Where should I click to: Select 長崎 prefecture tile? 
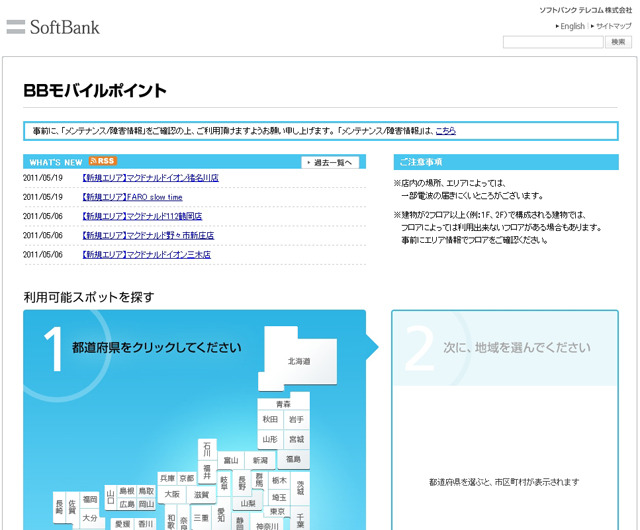(x=60, y=508)
